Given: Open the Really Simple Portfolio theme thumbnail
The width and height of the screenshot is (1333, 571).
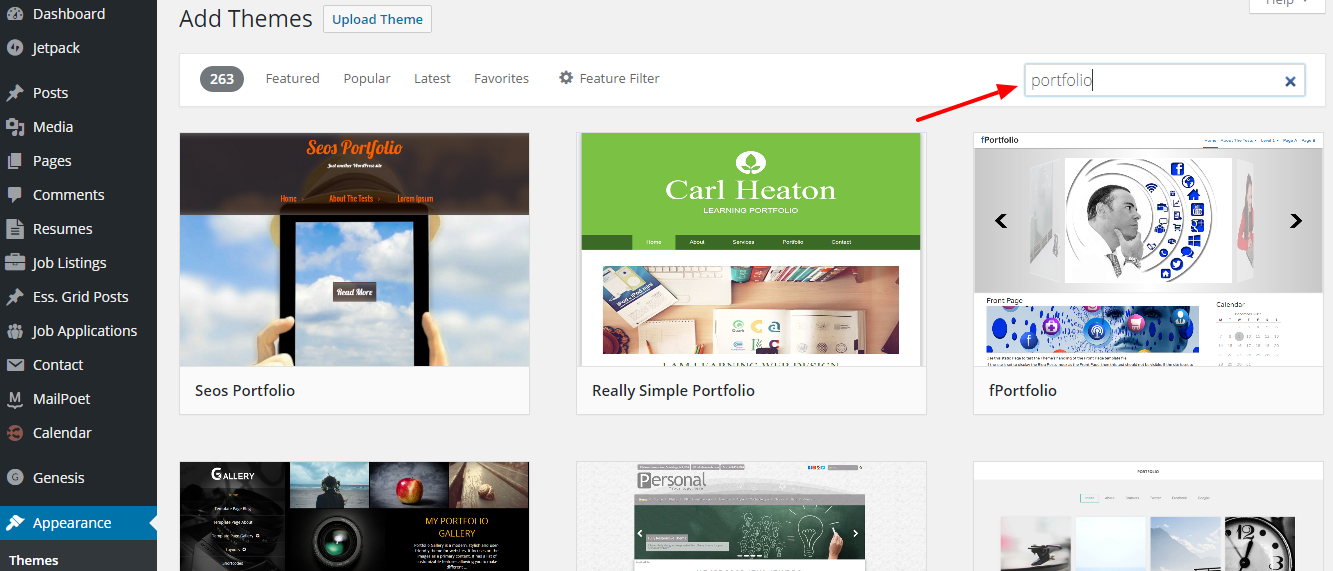Looking at the screenshot, I should (751, 249).
